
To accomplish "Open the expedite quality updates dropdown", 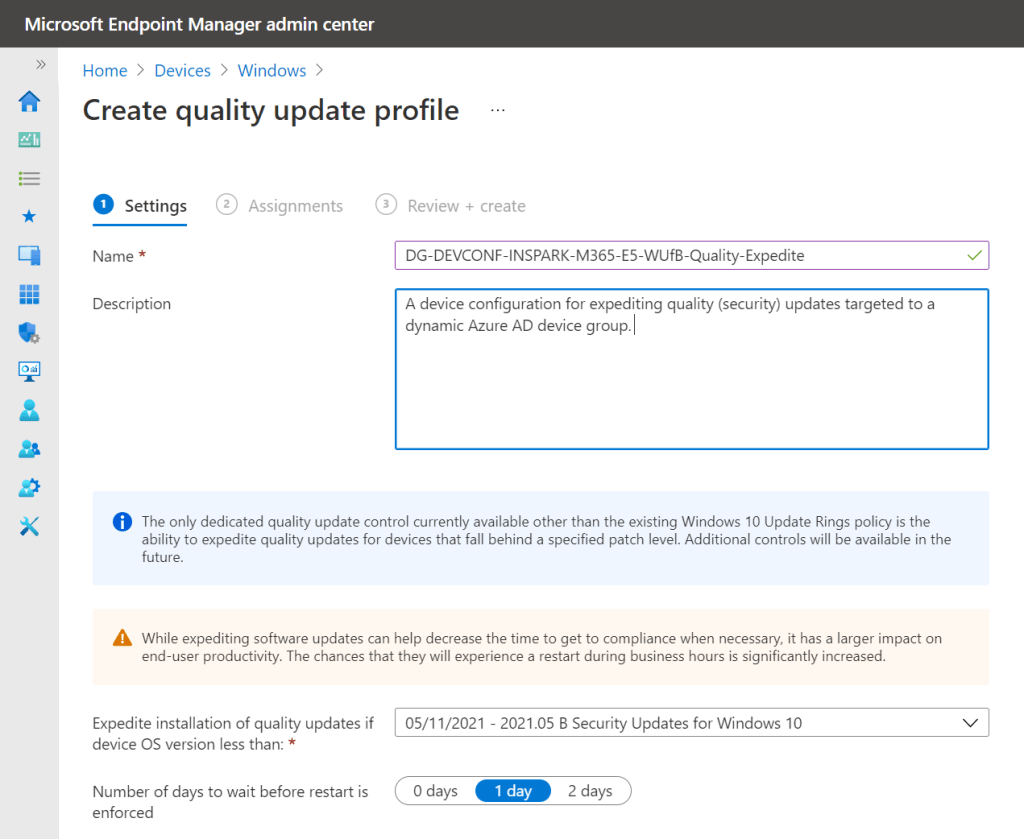I will click(691, 723).
